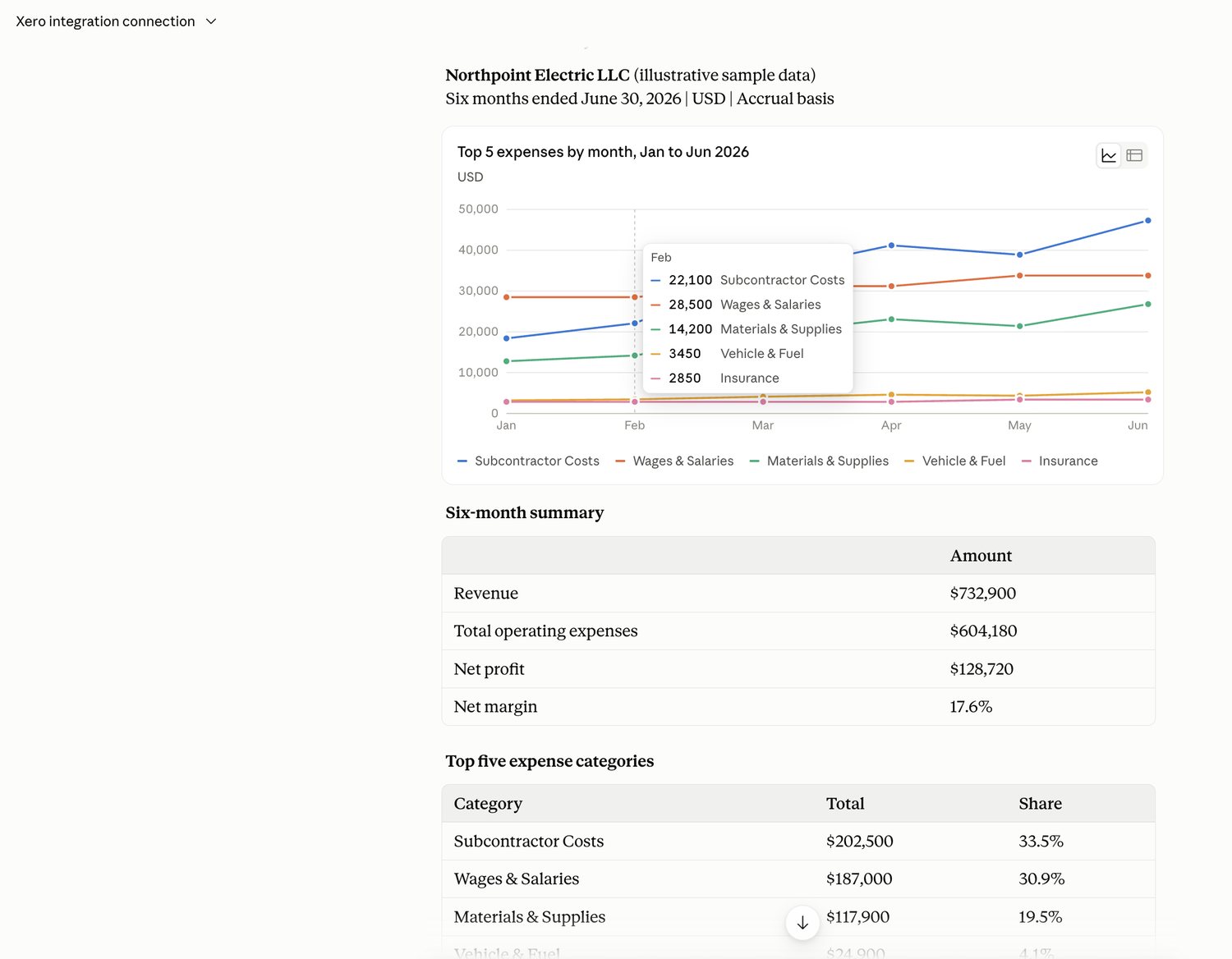Toggle Materials & Supplies legend series
Image resolution: width=1232 pixels, height=959 pixels.
pyautogui.click(x=819, y=461)
